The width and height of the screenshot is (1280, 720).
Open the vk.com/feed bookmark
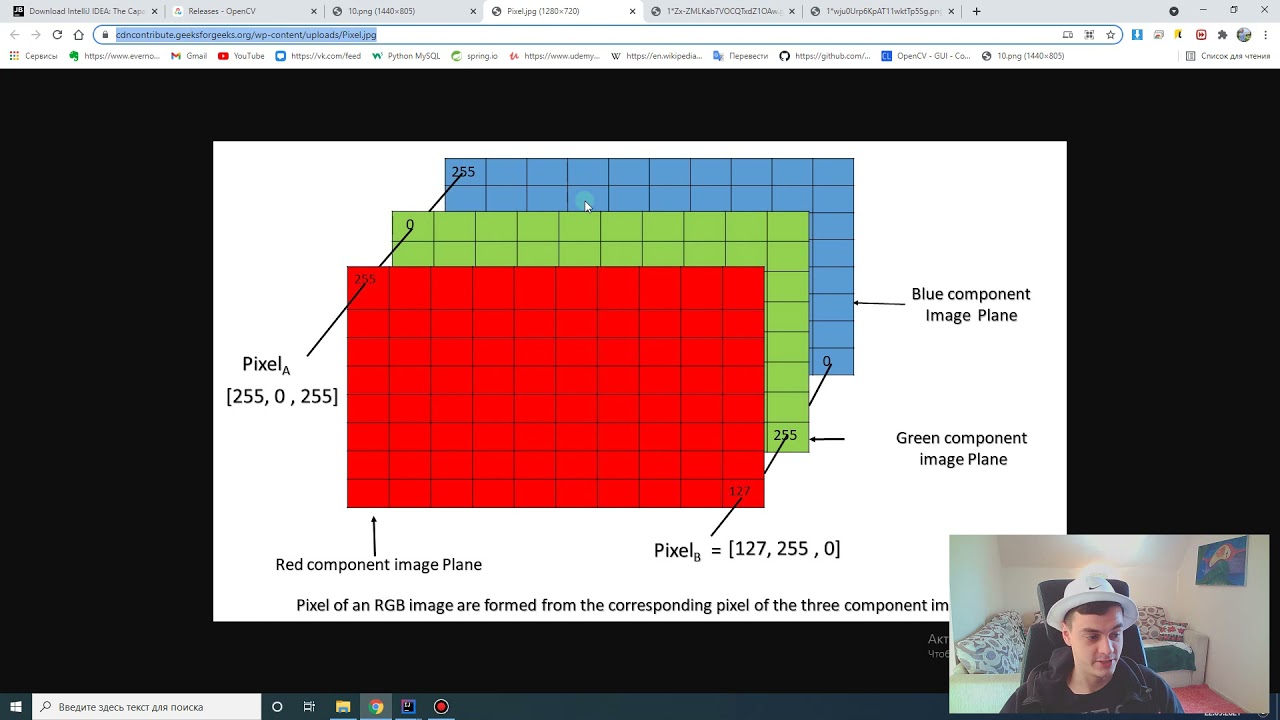tap(318, 56)
